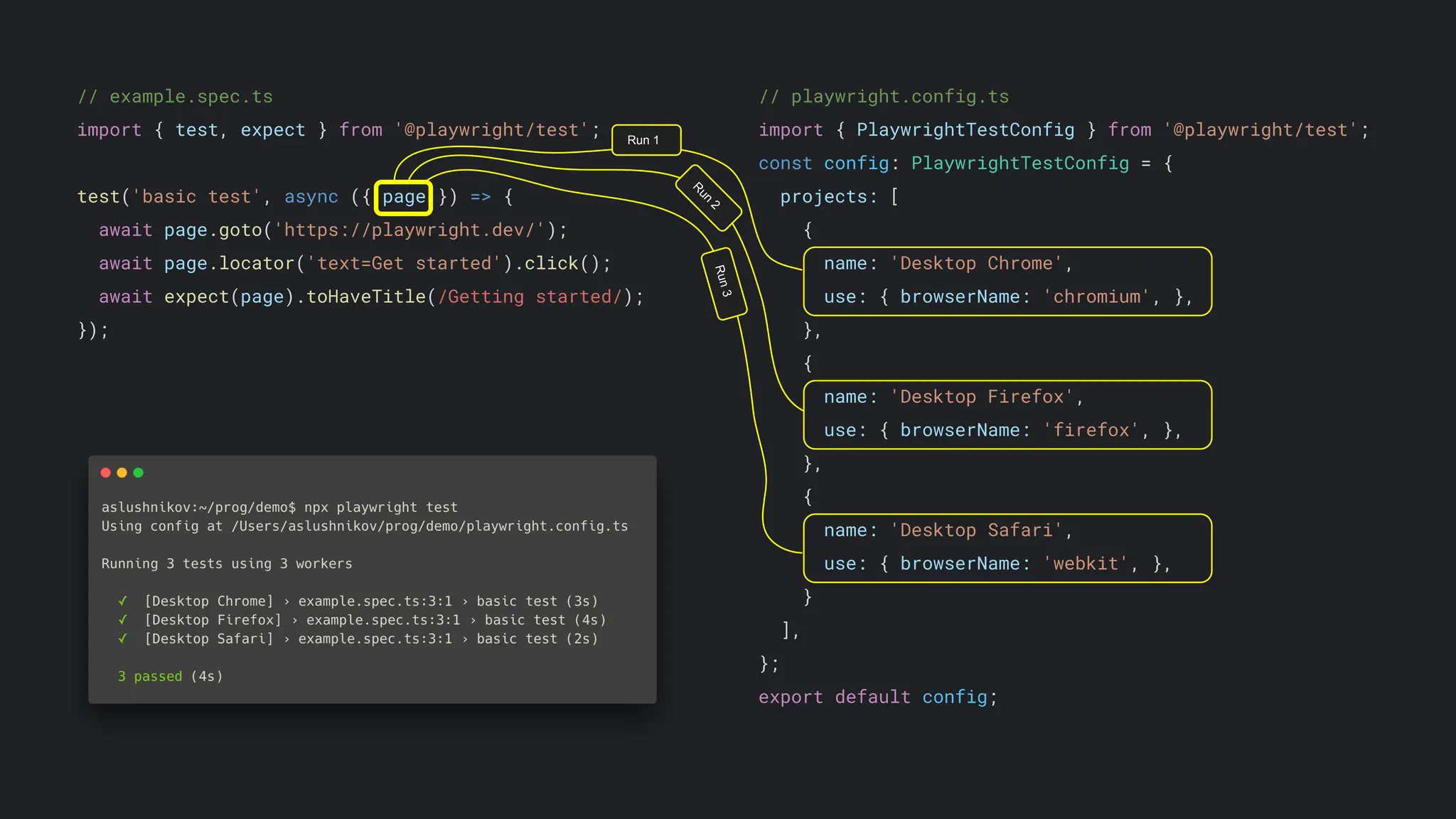Click the name: 'Desktop Safari' line
The width and height of the screenshot is (1456, 819).
coord(948,530)
